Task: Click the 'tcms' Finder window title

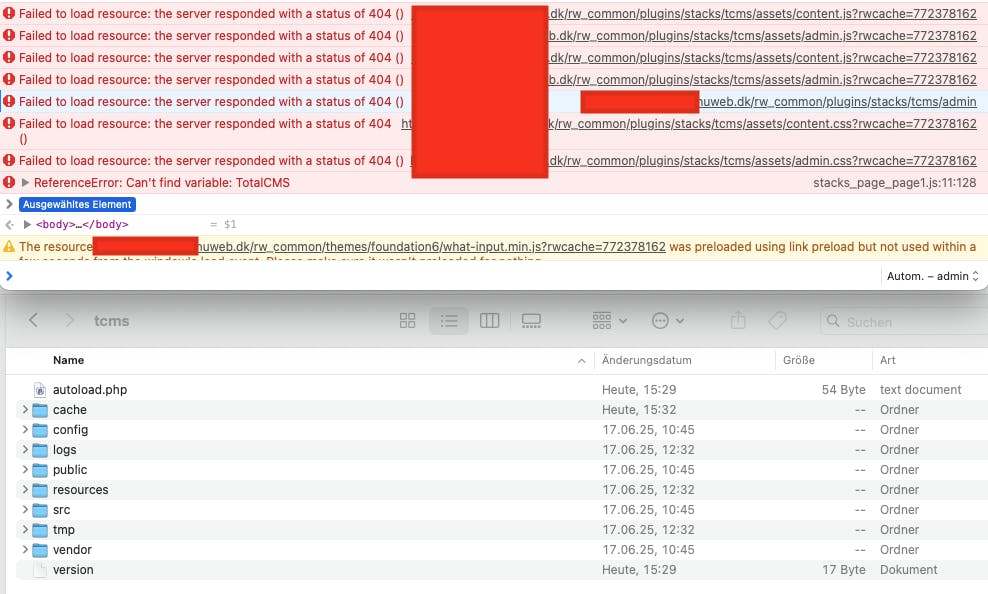Action: point(112,321)
